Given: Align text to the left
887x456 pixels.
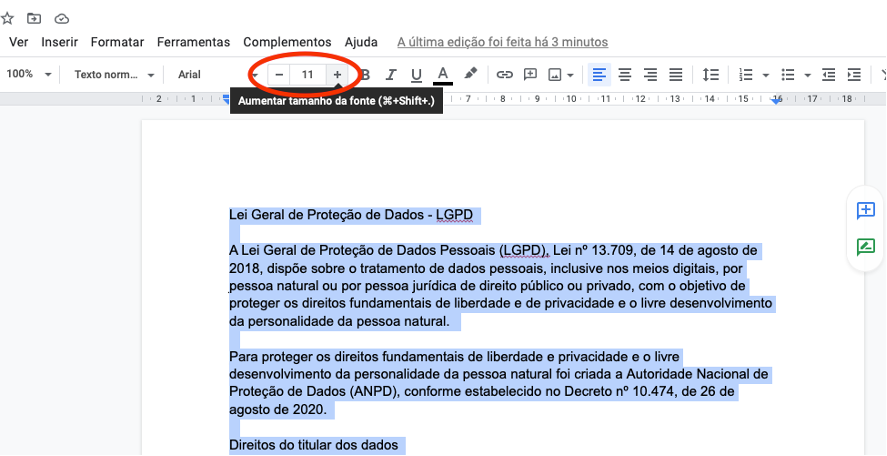Looking at the screenshot, I should coord(599,74).
